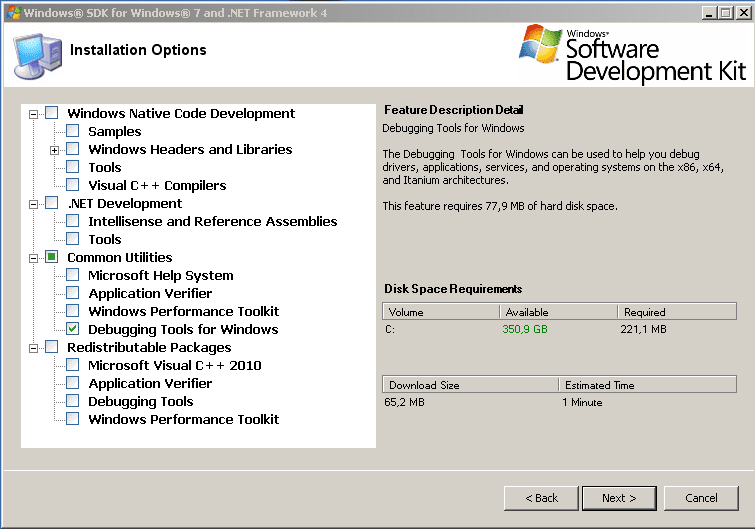
Task: Check the Microsoft Visual C++ 2010 box
Action: tap(73, 366)
